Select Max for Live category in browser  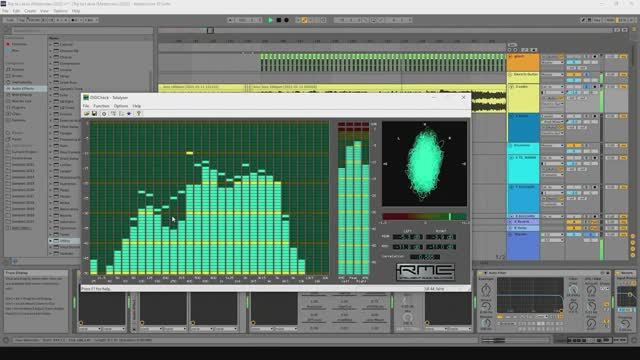[21, 101]
